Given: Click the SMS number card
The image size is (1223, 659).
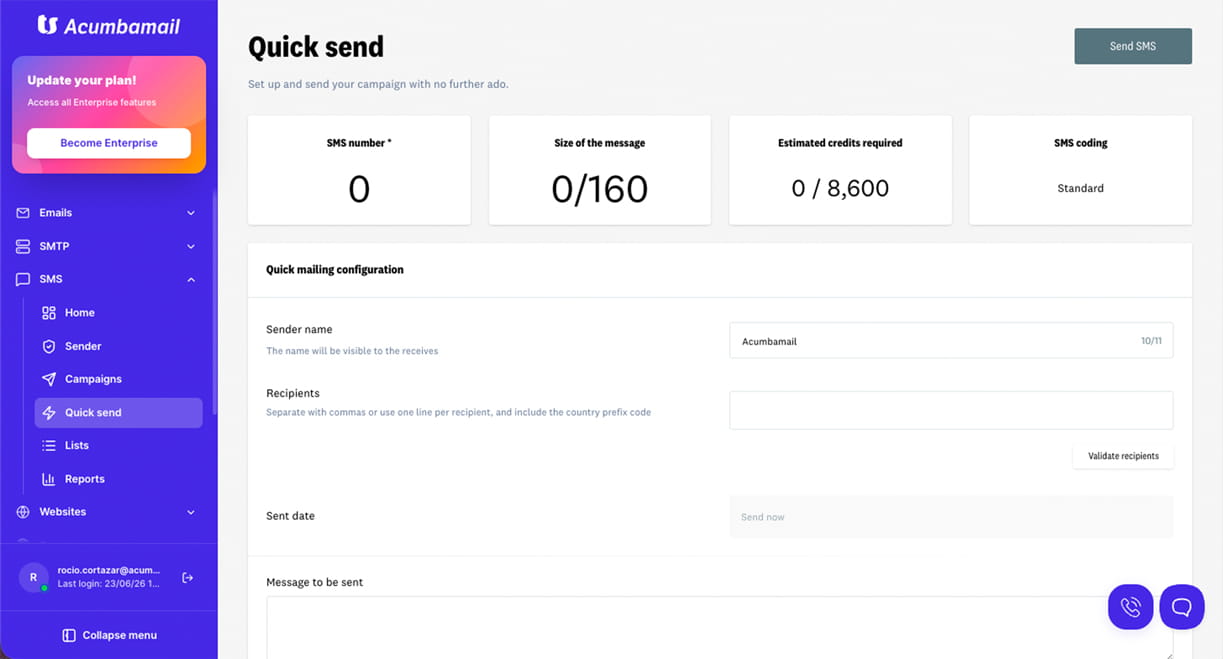Looking at the screenshot, I should pos(359,170).
